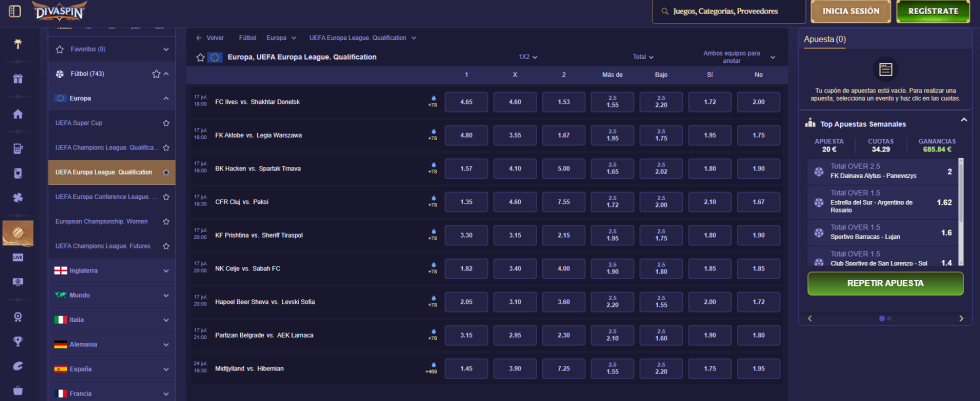Open the gift box promotions icon

point(17,79)
